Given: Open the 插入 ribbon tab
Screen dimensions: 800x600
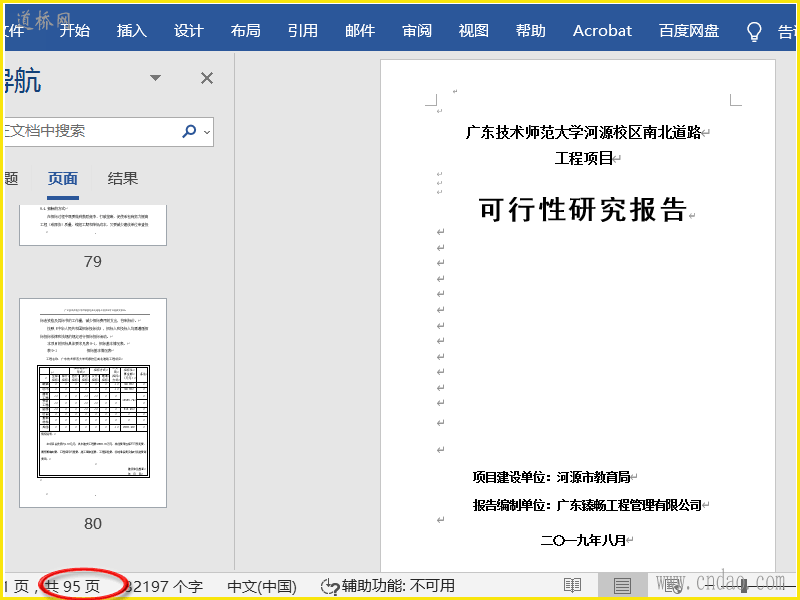Looking at the screenshot, I should [x=132, y=31].
